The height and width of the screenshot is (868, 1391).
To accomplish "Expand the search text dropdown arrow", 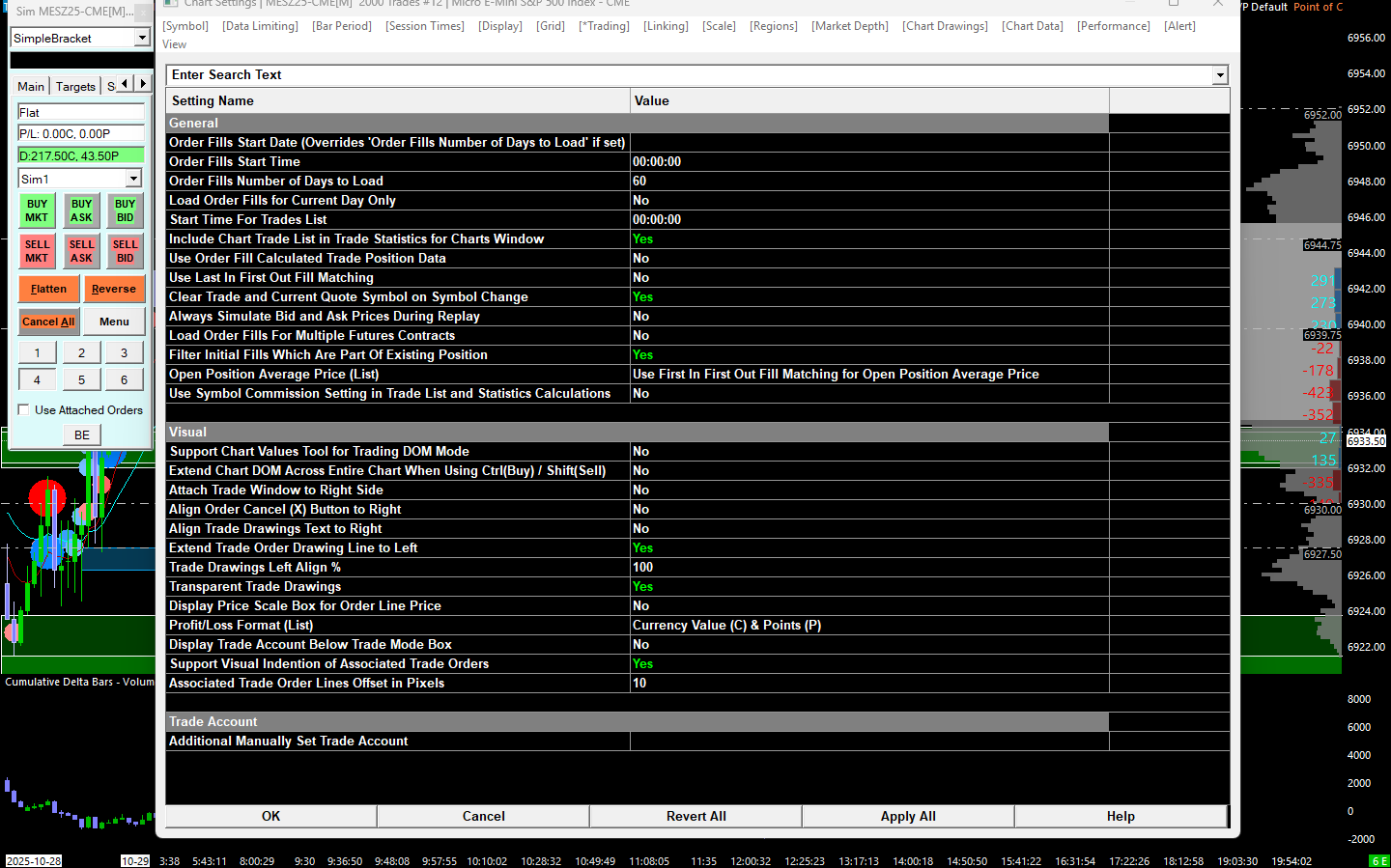I will click(x=1220, y=74).
